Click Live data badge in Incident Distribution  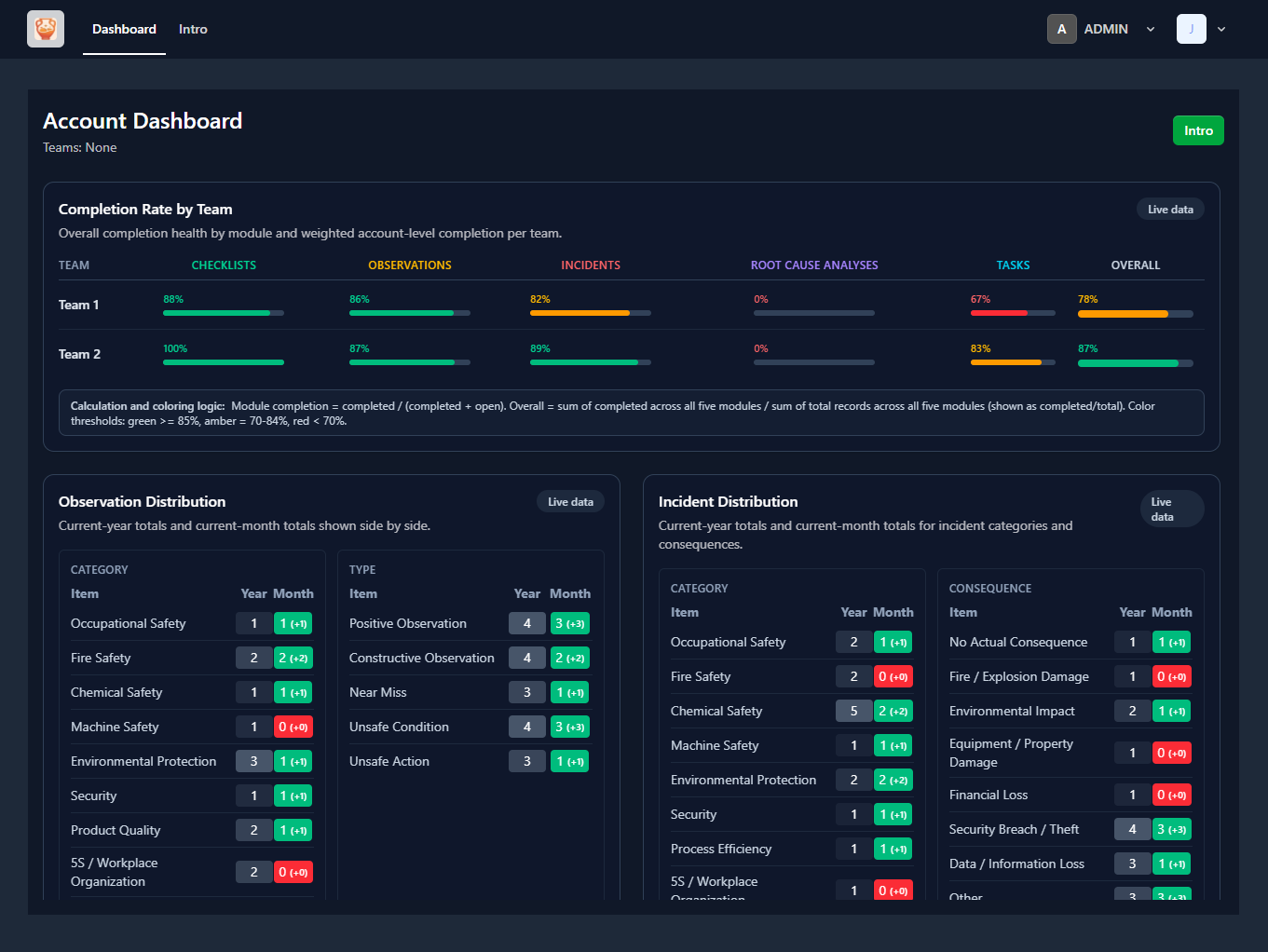click(1172, 509)
